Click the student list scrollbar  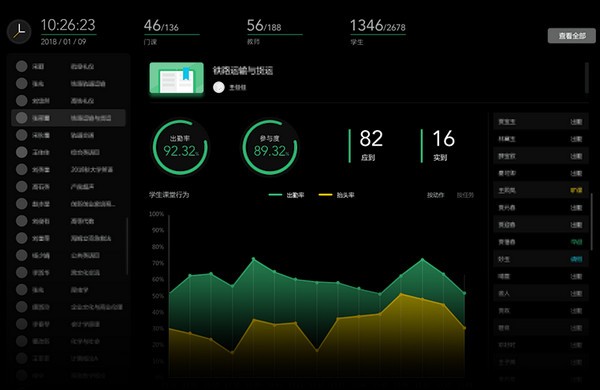(x=592, y=222)
